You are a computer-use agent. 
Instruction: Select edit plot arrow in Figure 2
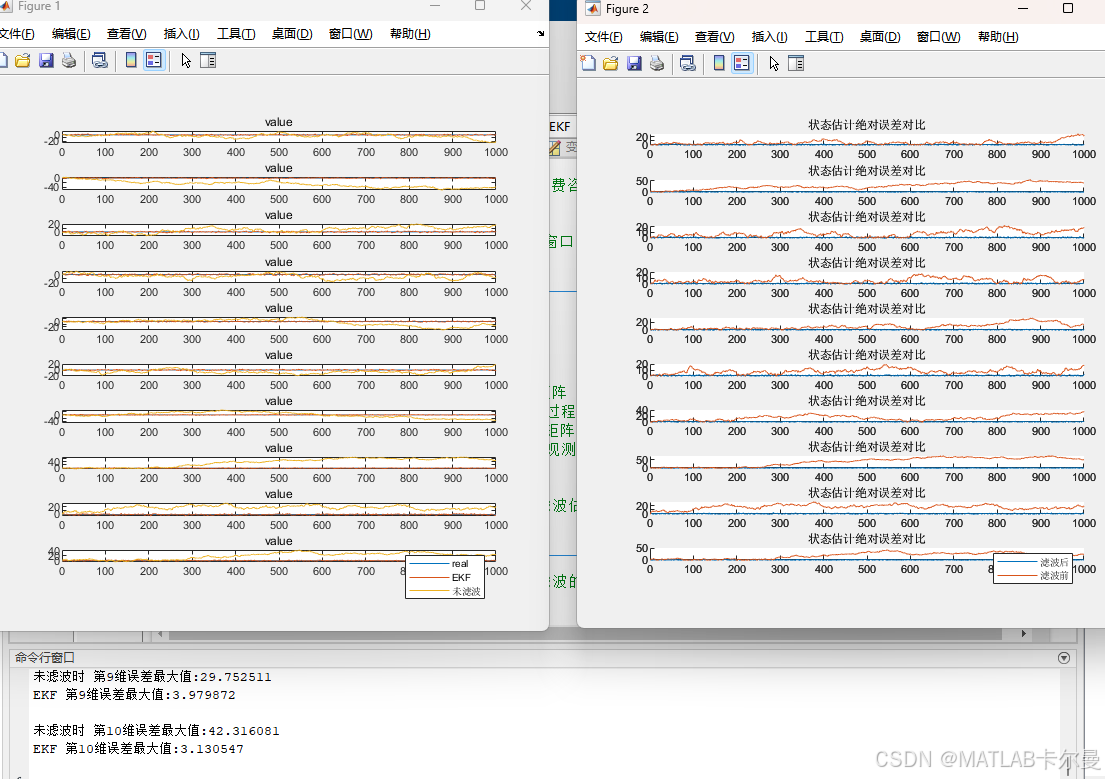tap(774, 63)
